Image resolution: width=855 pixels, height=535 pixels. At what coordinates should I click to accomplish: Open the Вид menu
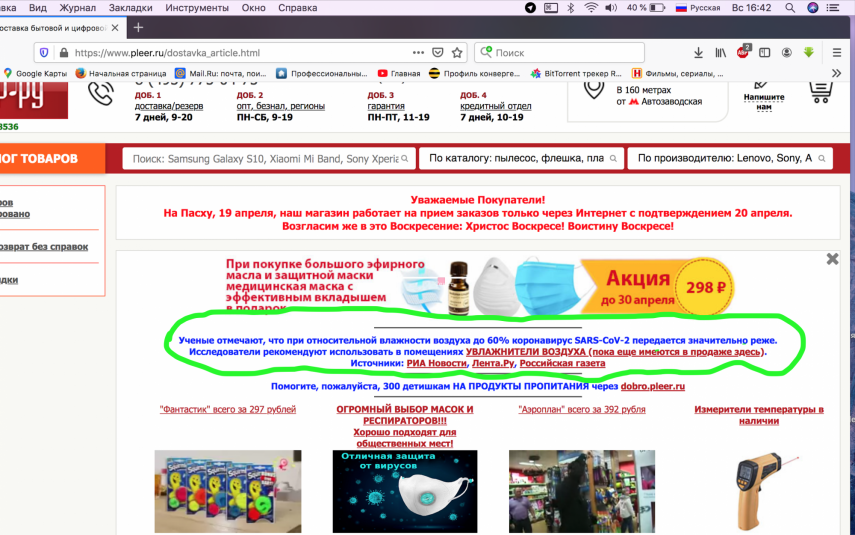[x=38, y=8]
